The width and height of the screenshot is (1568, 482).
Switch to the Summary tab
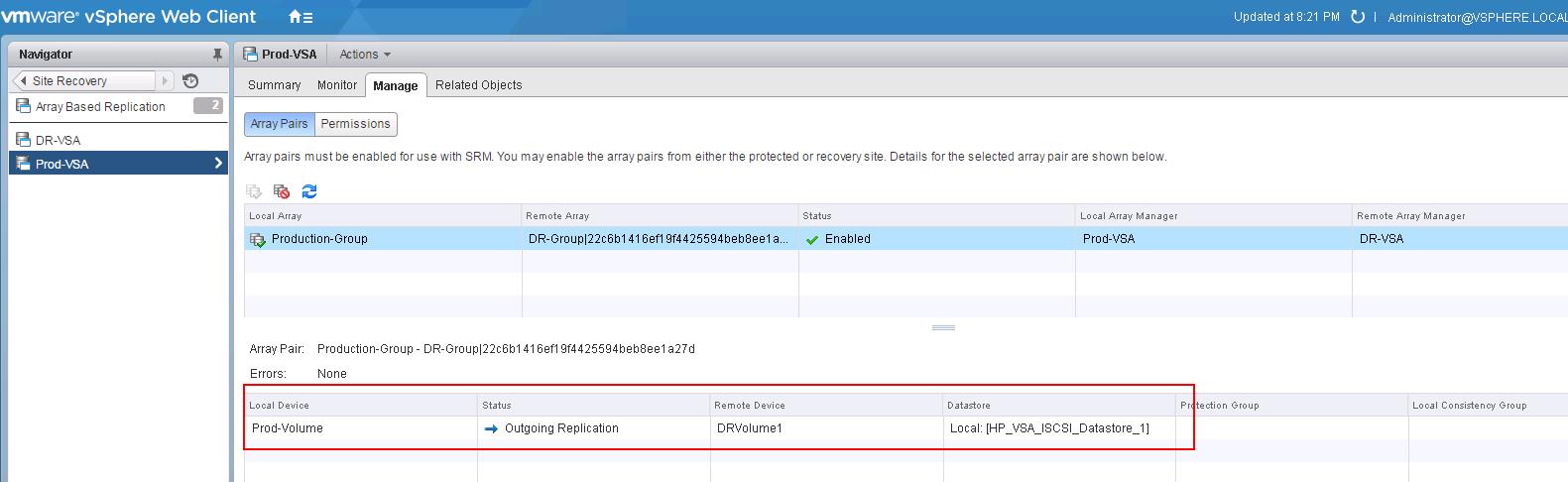[x=274, y=85]
